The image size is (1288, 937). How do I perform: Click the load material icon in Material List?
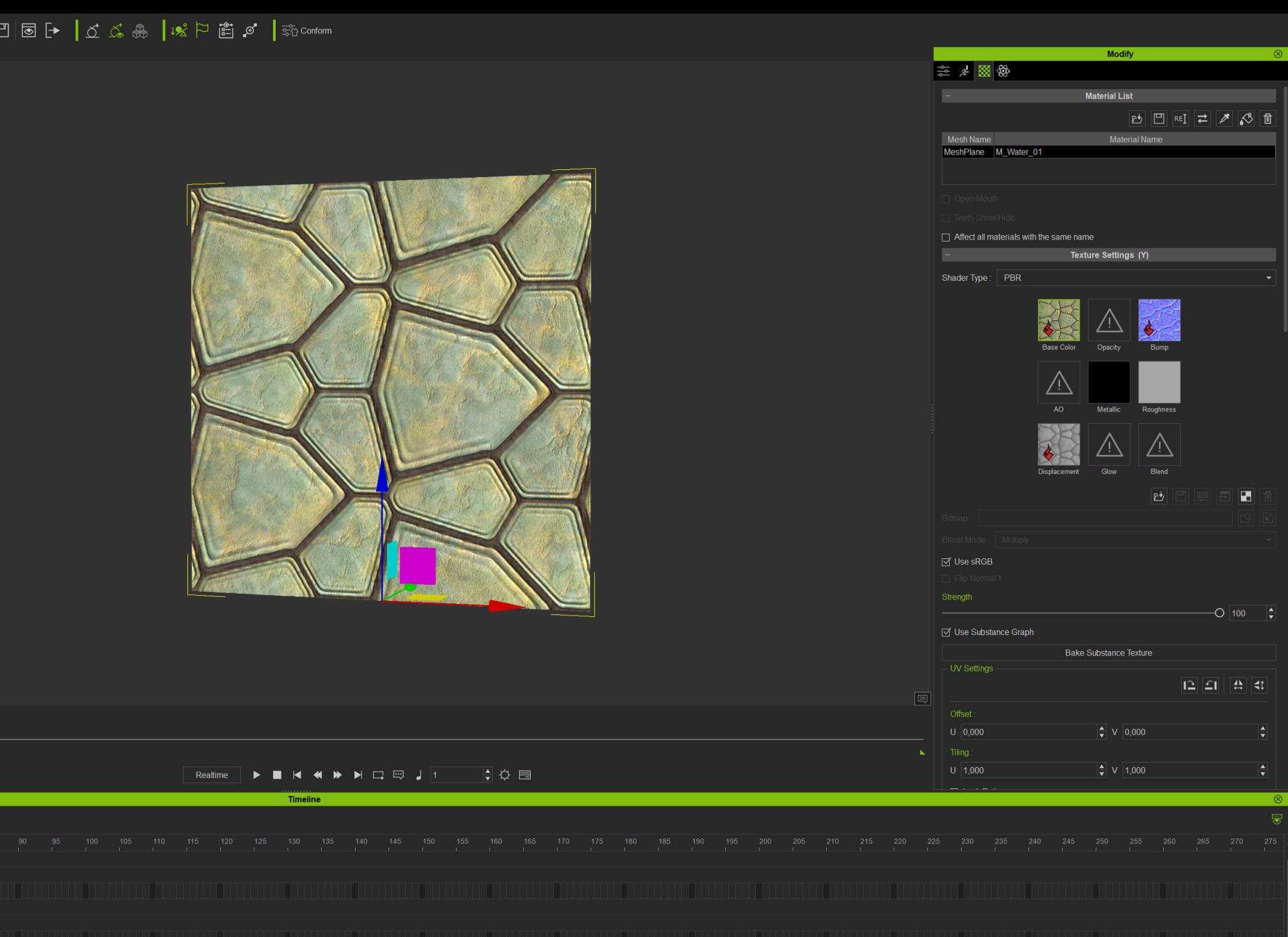(x=1137, y=118)
